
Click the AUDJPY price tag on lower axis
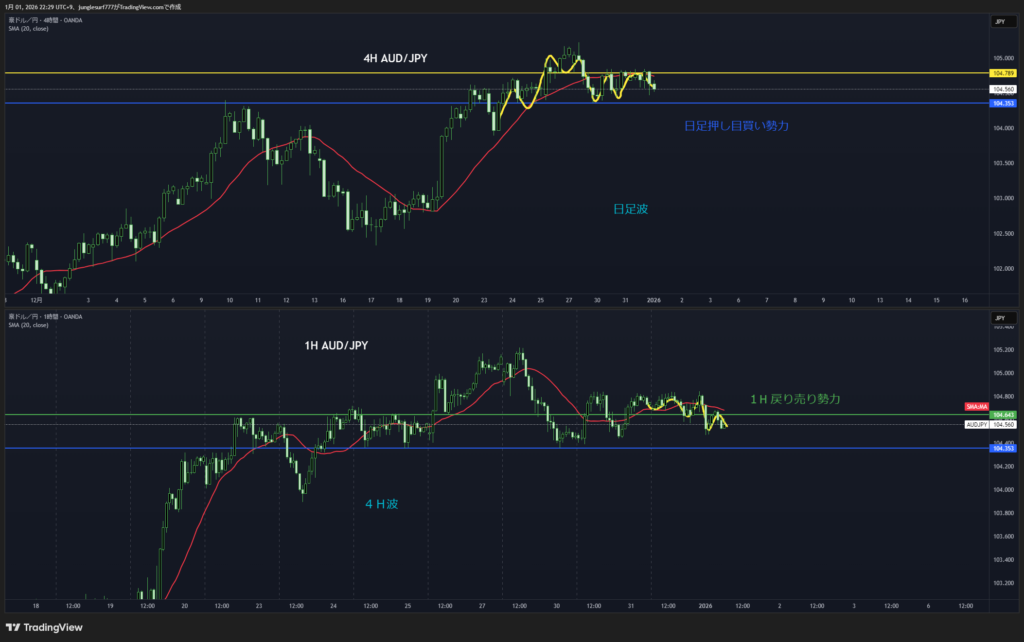pos(977,425)
